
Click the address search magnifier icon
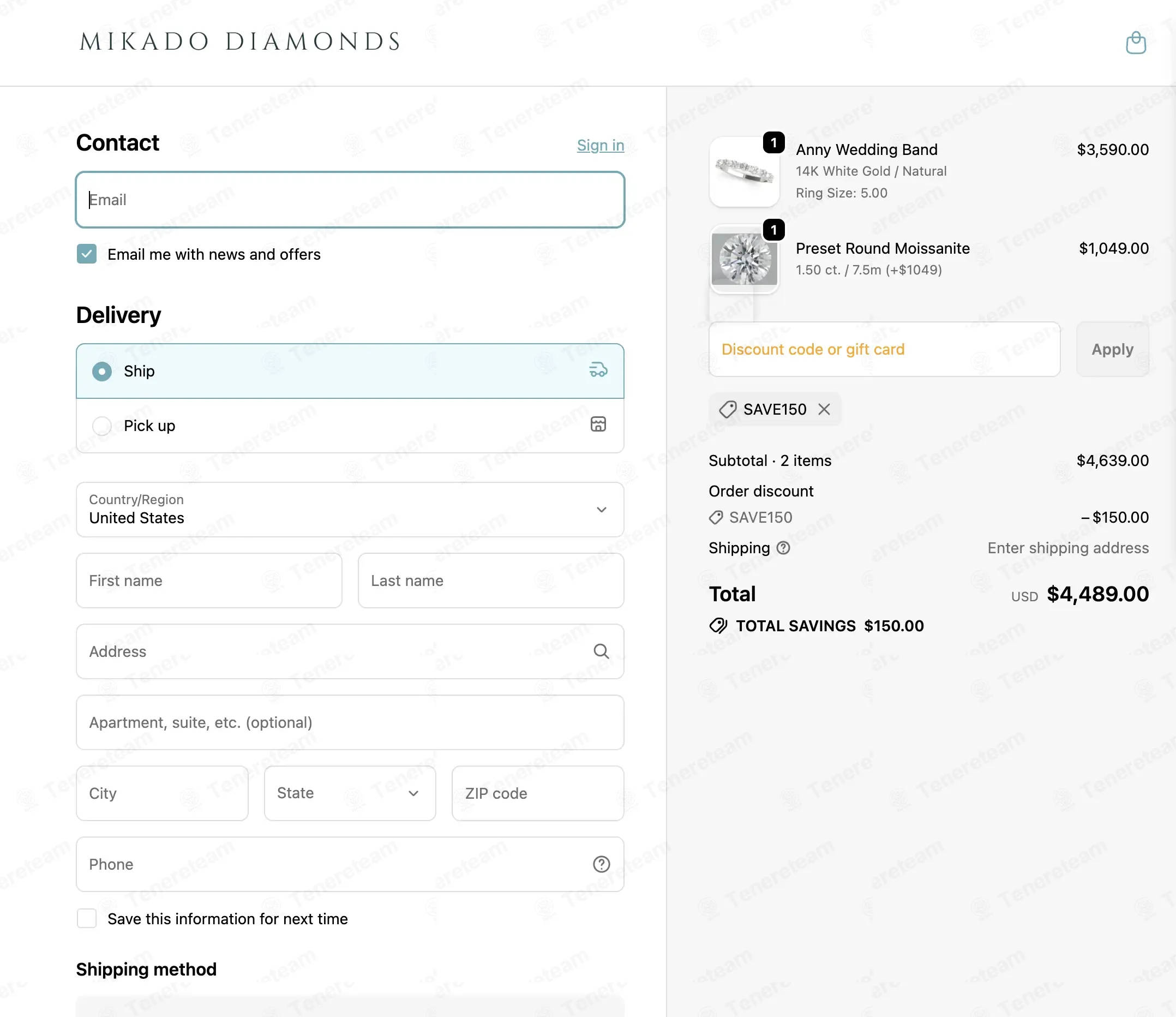point(601,651)
